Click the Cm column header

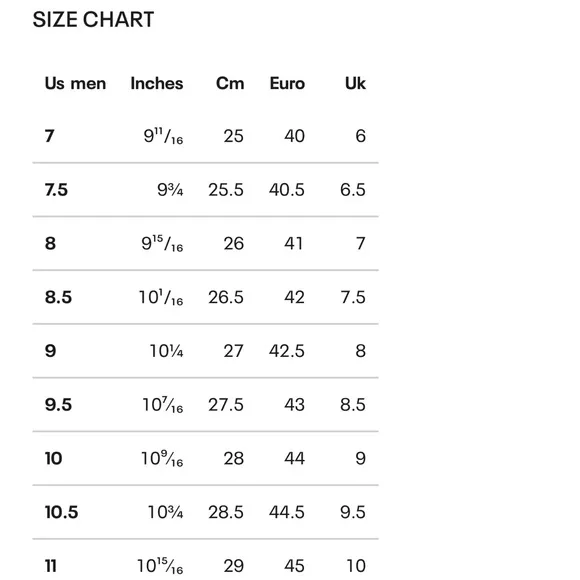230,84
